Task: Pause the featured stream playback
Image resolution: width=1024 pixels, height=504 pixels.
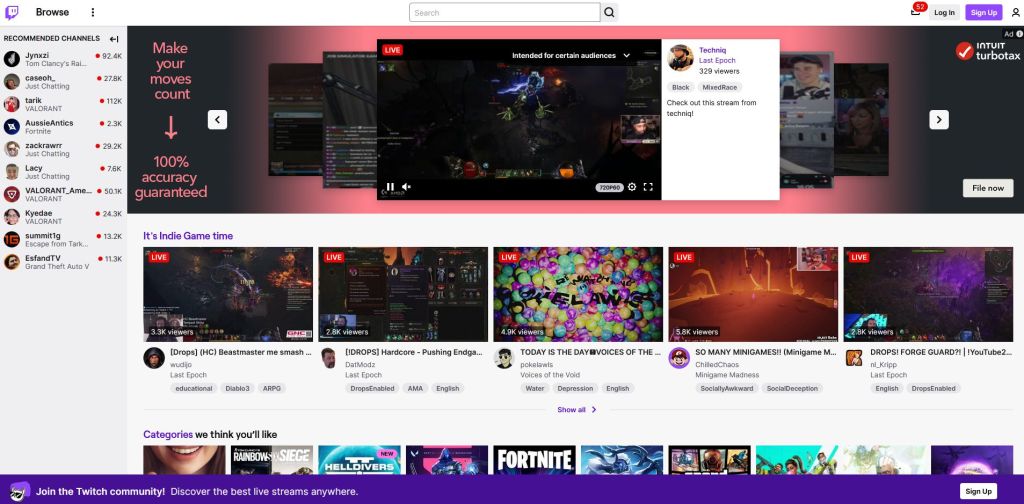Action: pos(390,187)
